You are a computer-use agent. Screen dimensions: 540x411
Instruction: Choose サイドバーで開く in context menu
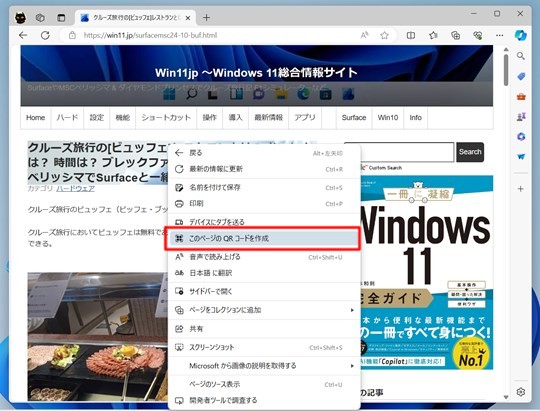click(x=264, y=291)
